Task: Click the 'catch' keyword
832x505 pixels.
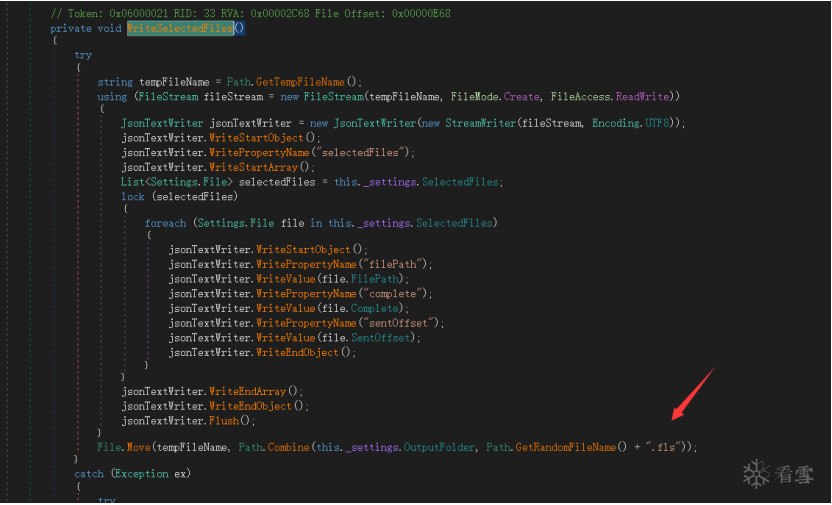Action: tap(89, 474)
